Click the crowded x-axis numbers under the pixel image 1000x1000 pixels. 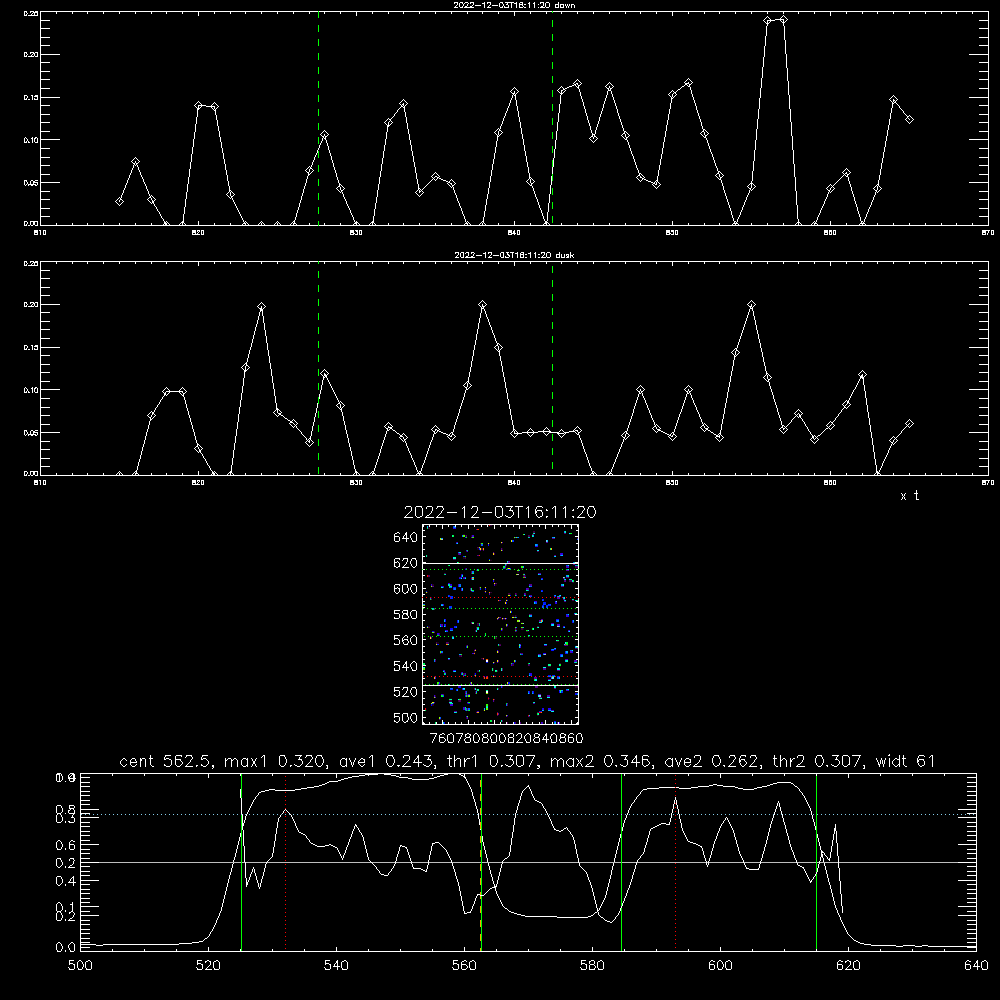click(506, 738)
